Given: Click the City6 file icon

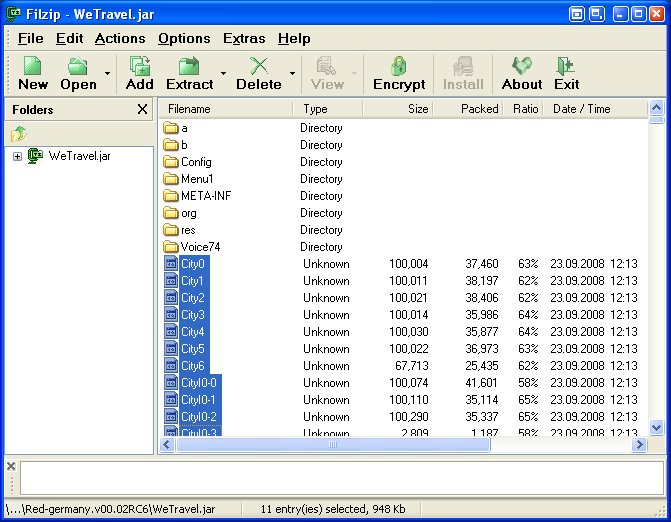Looking at the screenshot, I should coord(171,366).
